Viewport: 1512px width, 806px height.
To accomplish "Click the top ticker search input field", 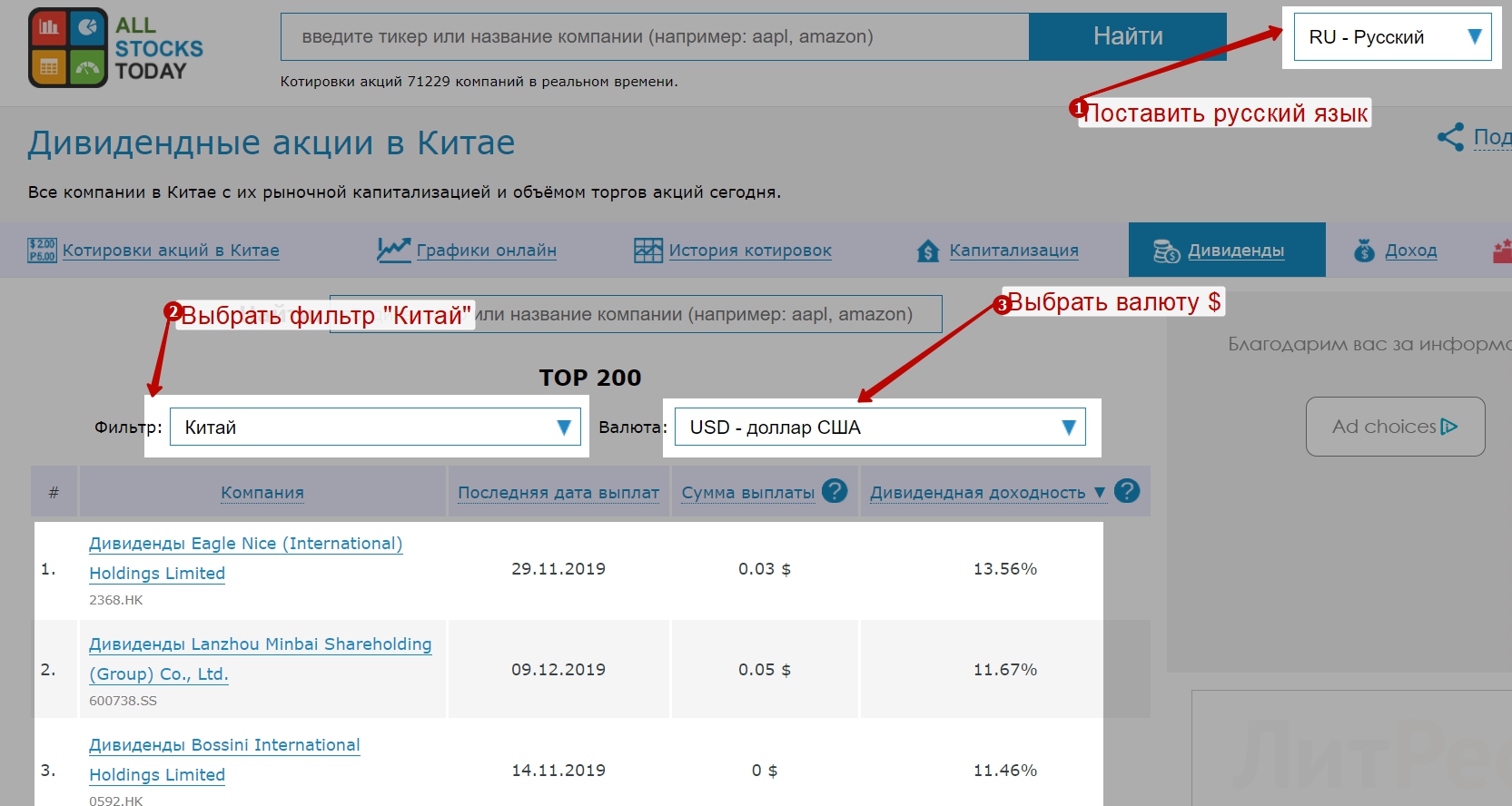I will click(x=654, y=37).
